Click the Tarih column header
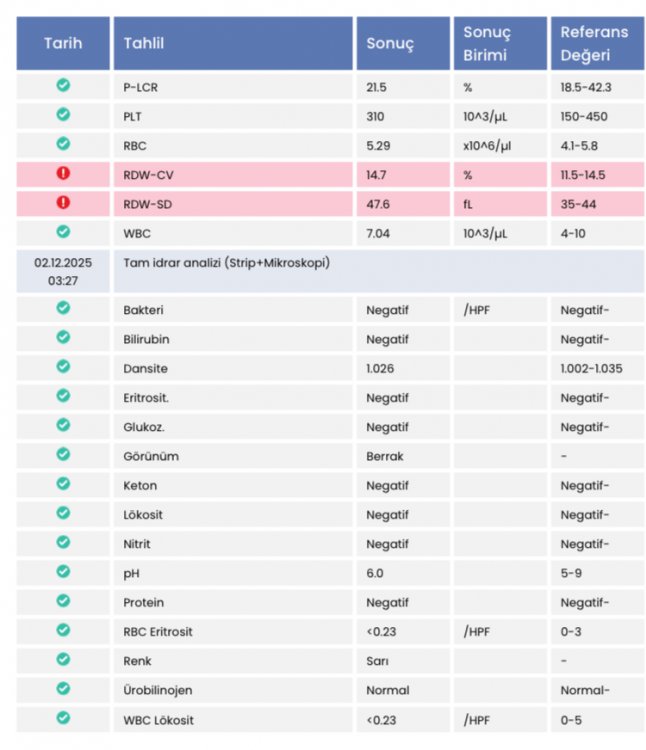The image size is (646, 750). coord(63,44)
